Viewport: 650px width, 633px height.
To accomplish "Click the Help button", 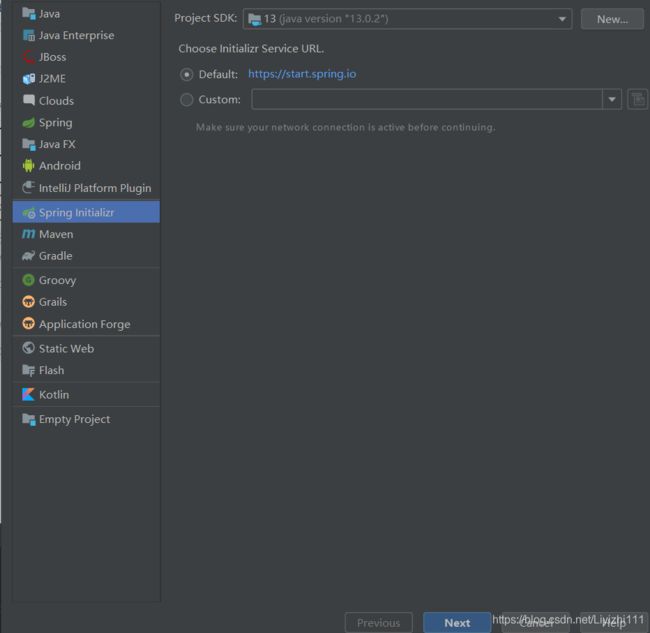I will (x=614, y=623).
